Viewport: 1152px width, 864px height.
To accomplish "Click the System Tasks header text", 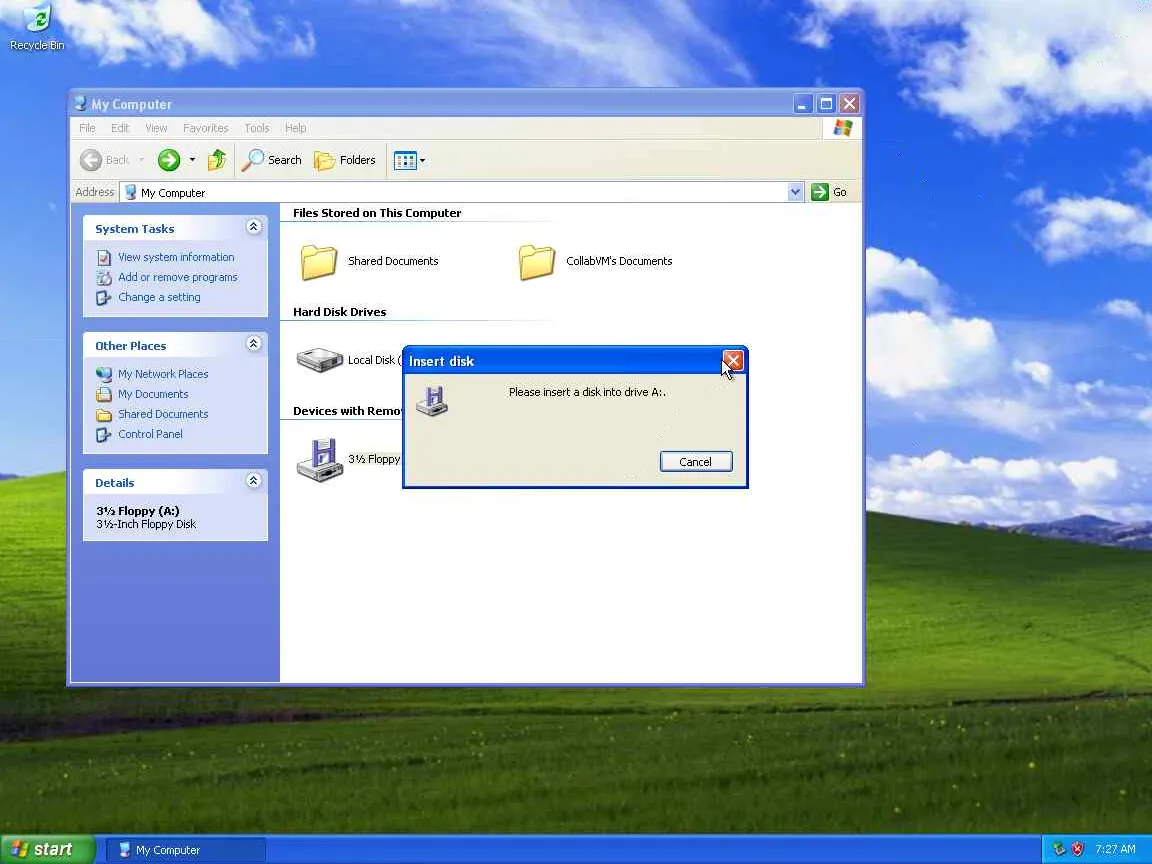I will pyautogui.click(x=134, y=229).
